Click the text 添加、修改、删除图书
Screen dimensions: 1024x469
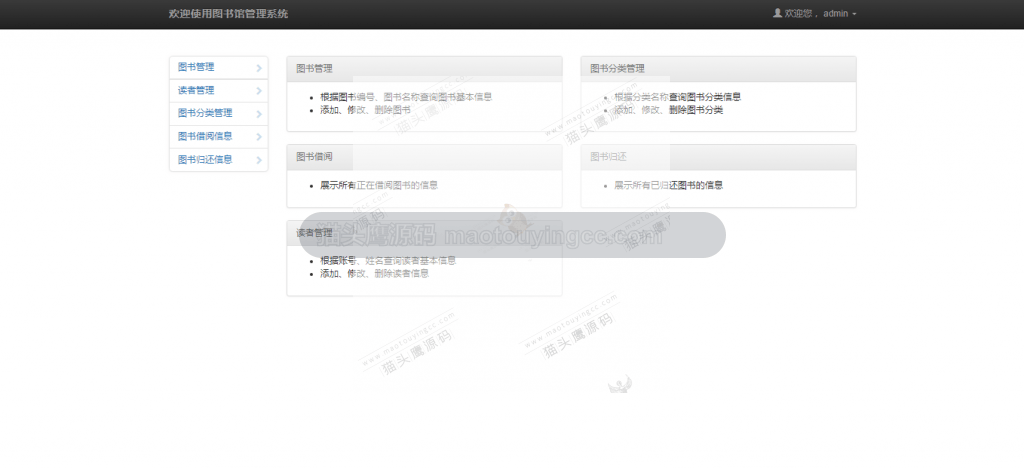[x=365, y=110]
